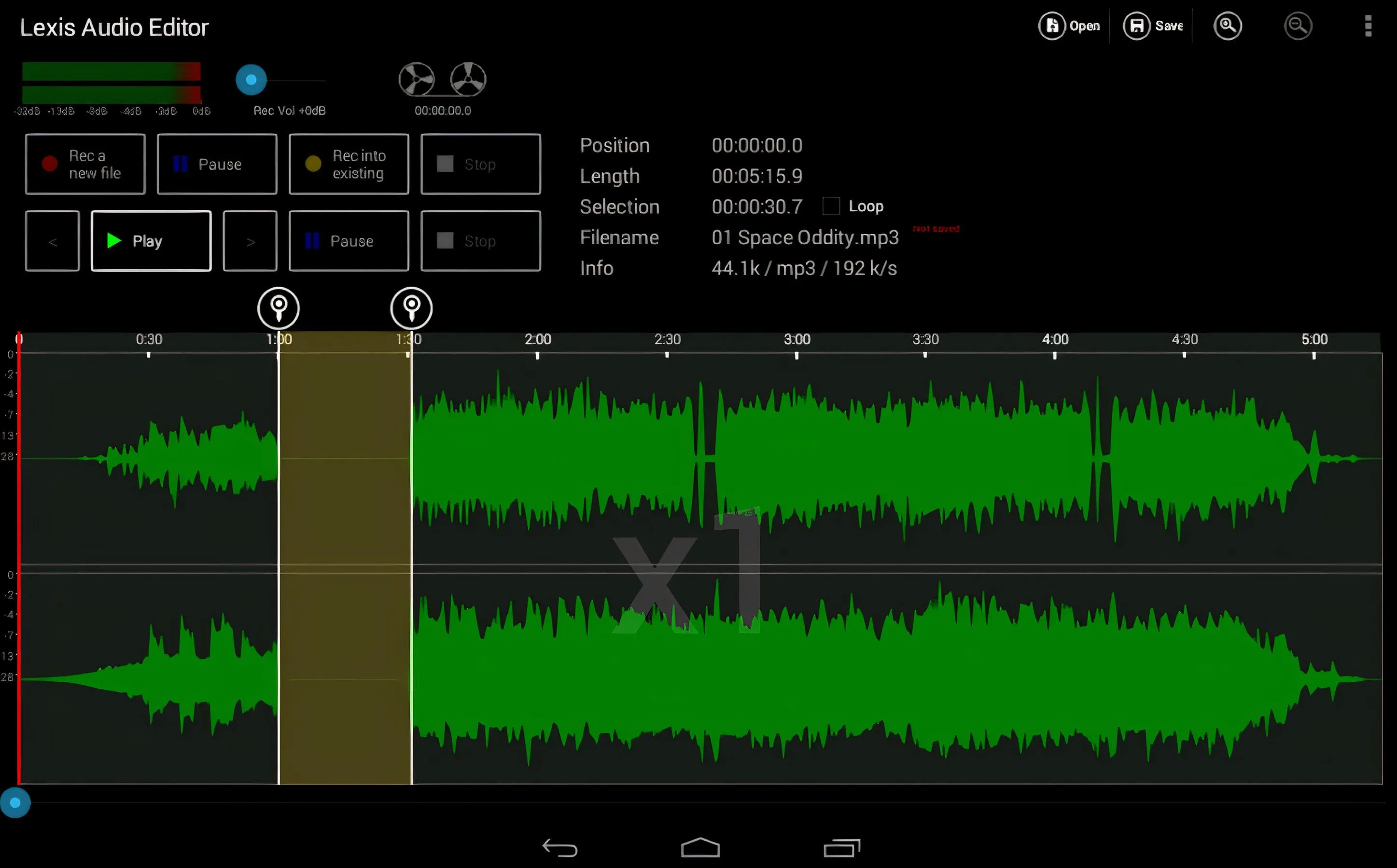1397x868 pixels.
Task: Stop audio playback
Action: 481,241
